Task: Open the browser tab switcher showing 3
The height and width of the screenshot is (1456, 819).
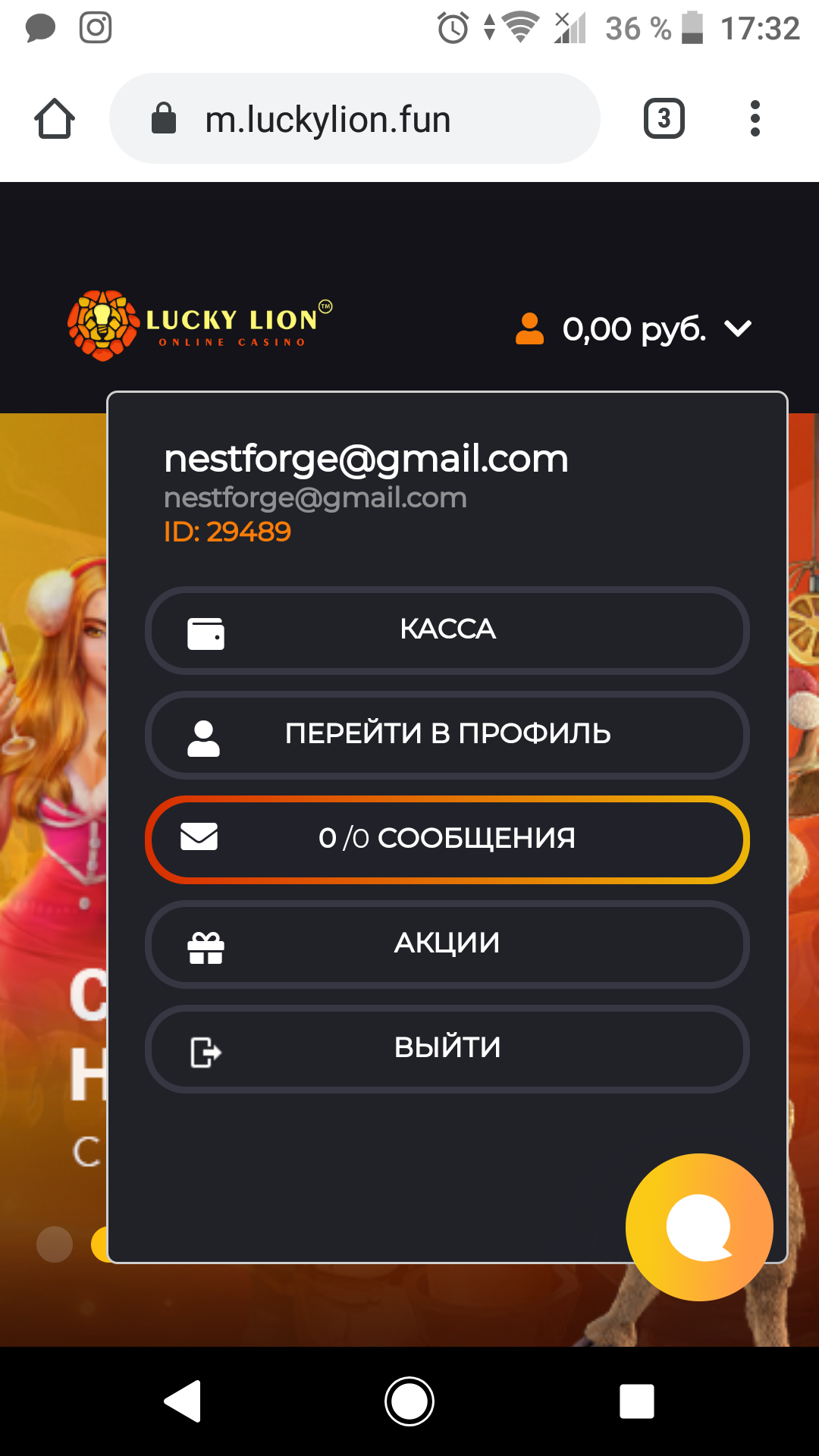Action: pyautogui.click(x=664, y=118)
